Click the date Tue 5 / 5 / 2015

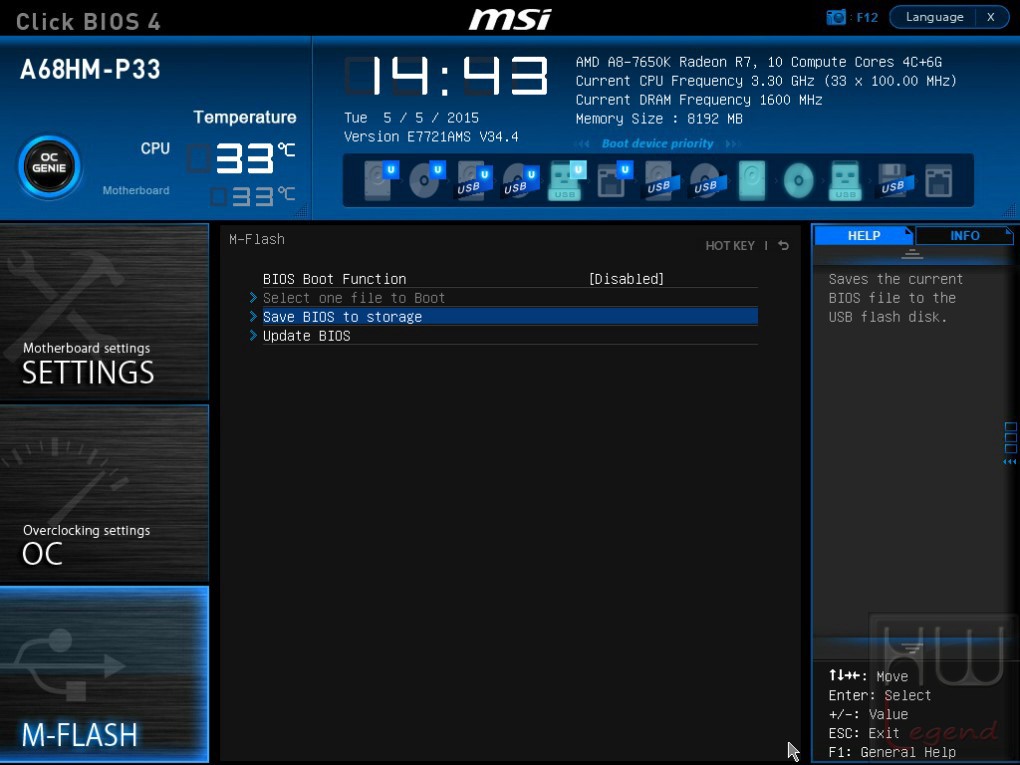(411, 118)
